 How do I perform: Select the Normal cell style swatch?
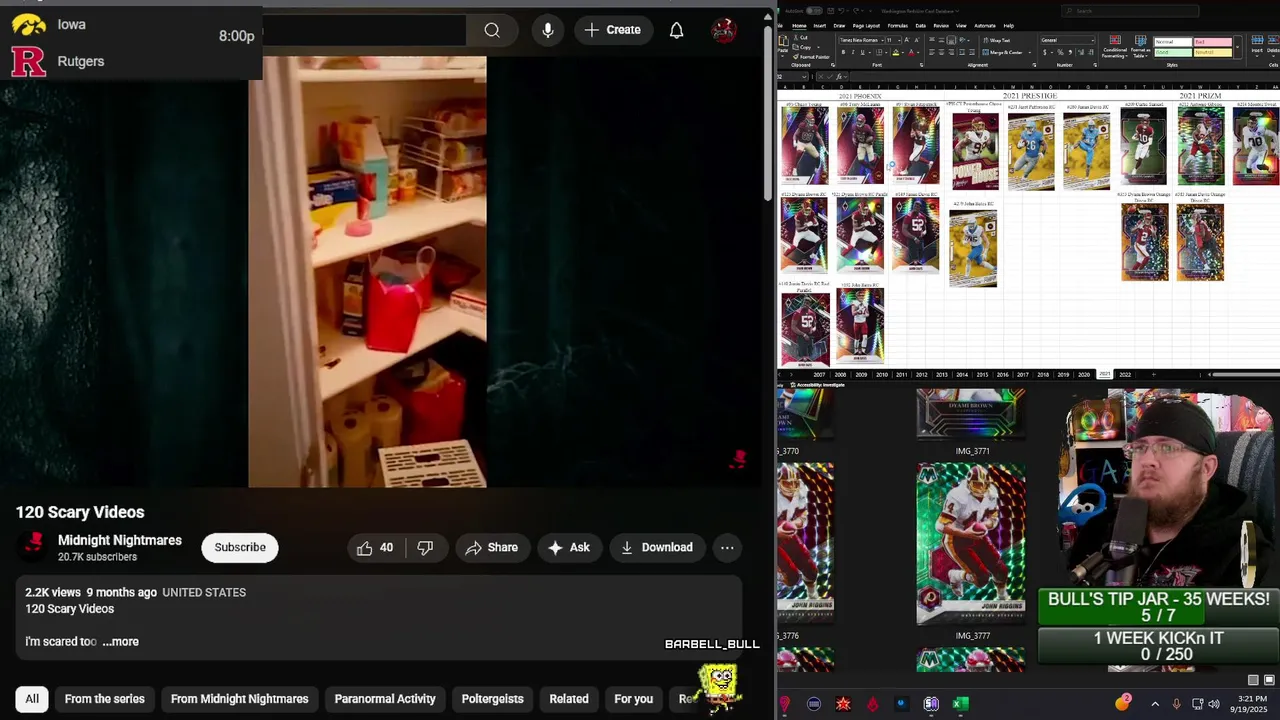(1173, 41)
